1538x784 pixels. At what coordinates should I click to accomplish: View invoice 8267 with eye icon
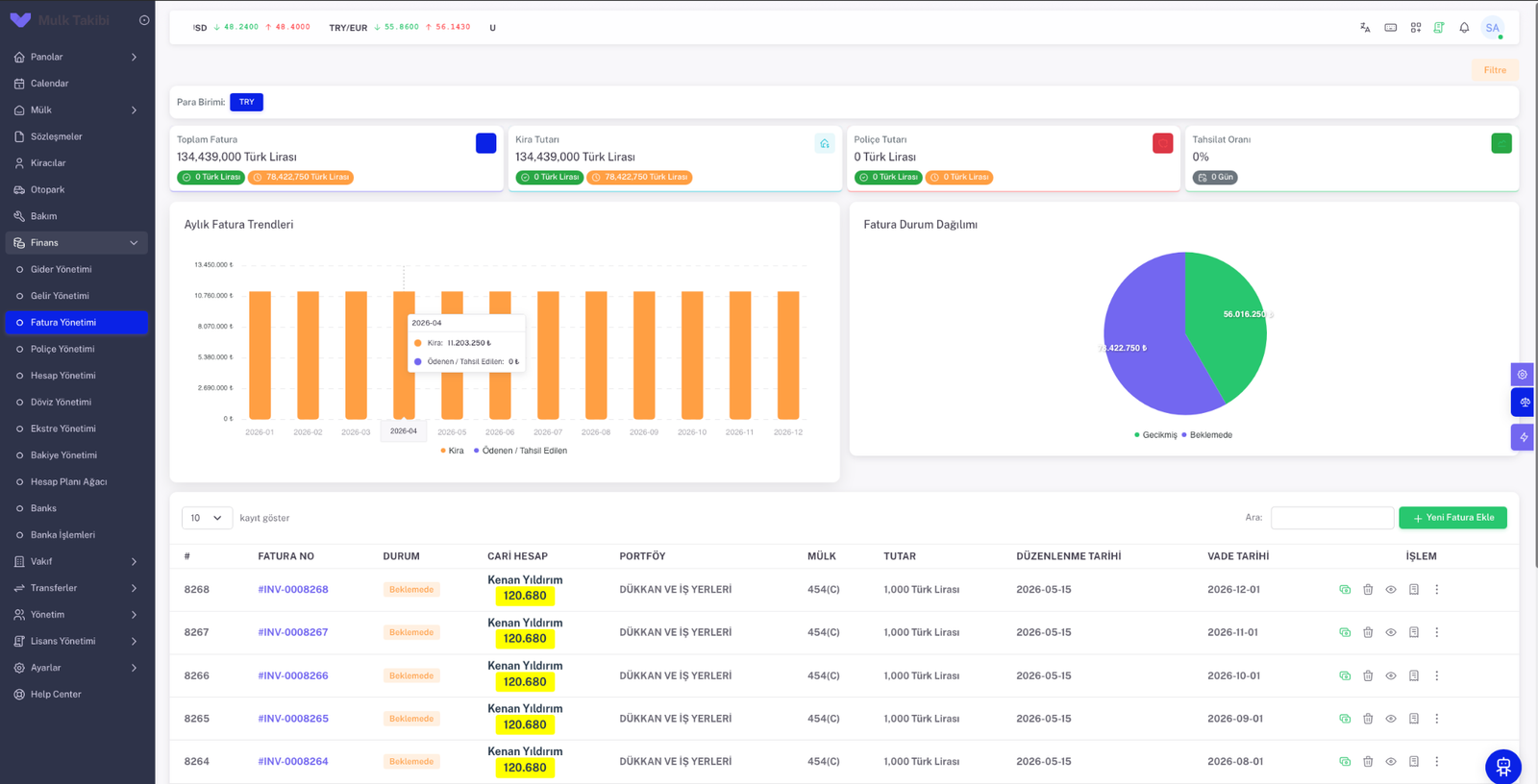pos(1391,632)
